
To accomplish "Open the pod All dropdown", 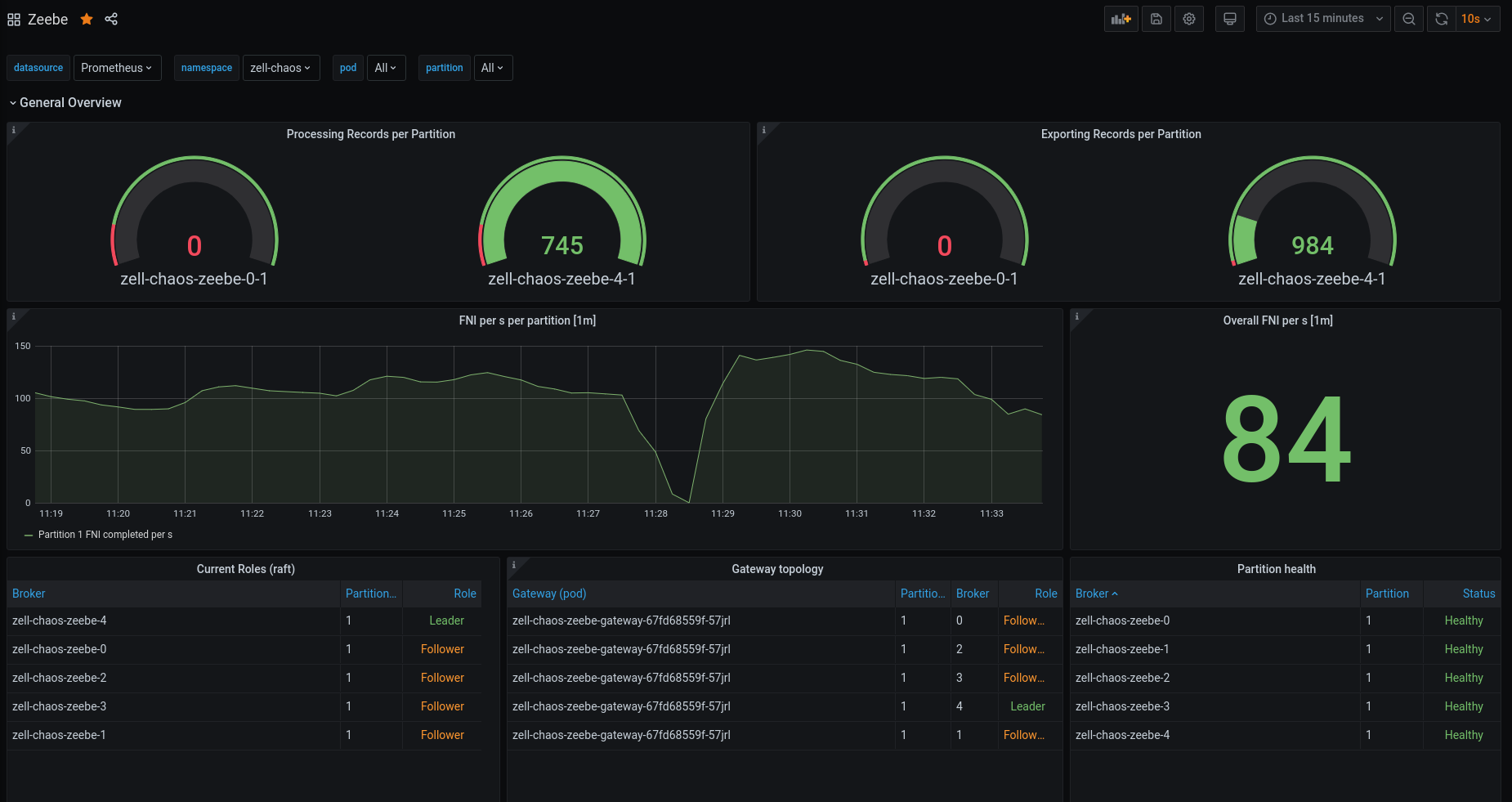I will 386,68.
